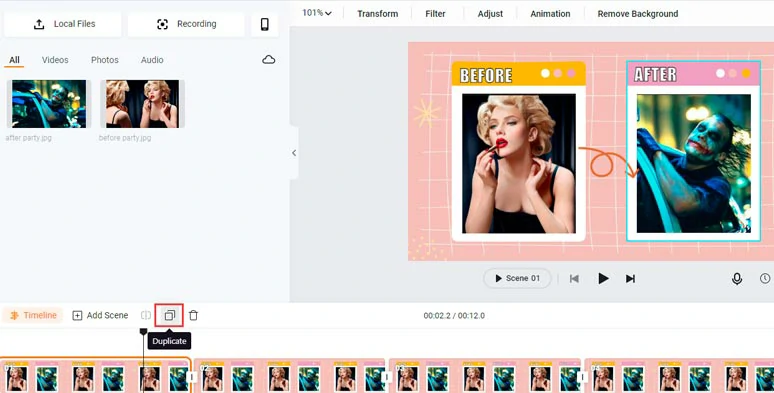Select scene 03 clip in the timeline
Image resolution: width=774 pixels, height=393 pixels.
pyautogui.click(x=485, y=376)
